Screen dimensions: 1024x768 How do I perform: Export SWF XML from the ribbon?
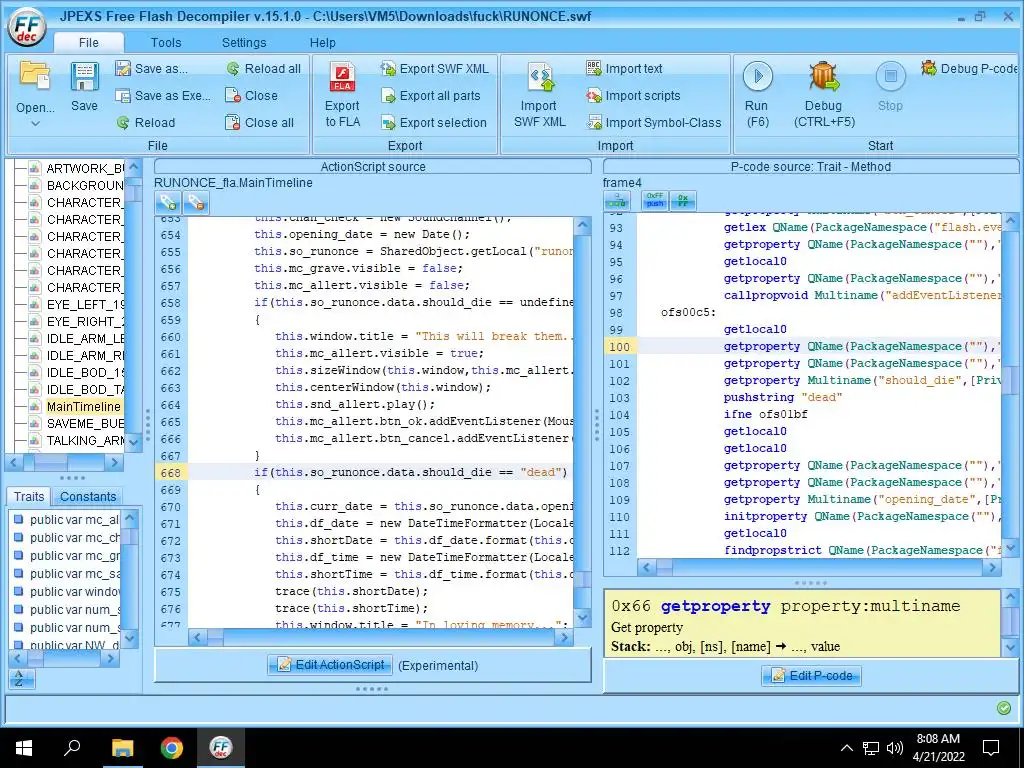click(435, 69)
